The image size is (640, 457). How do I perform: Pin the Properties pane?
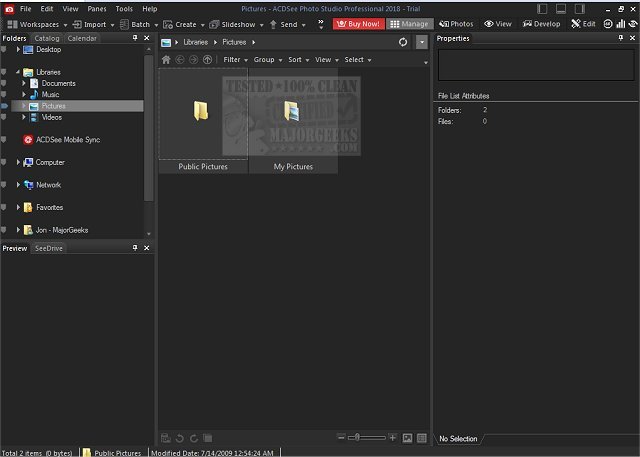coord(620,38)
